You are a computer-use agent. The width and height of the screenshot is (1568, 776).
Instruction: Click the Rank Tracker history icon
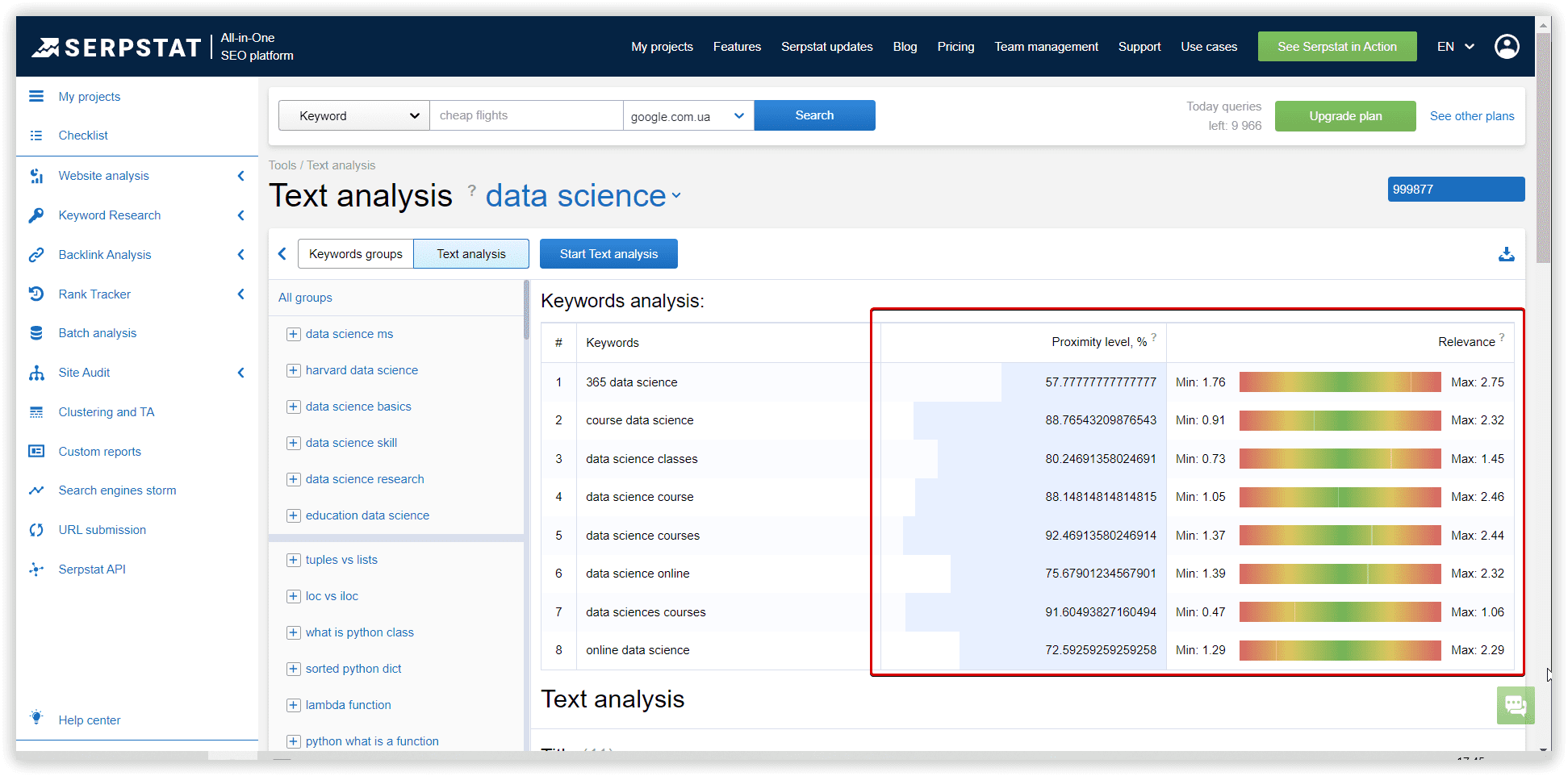[36, 294]
